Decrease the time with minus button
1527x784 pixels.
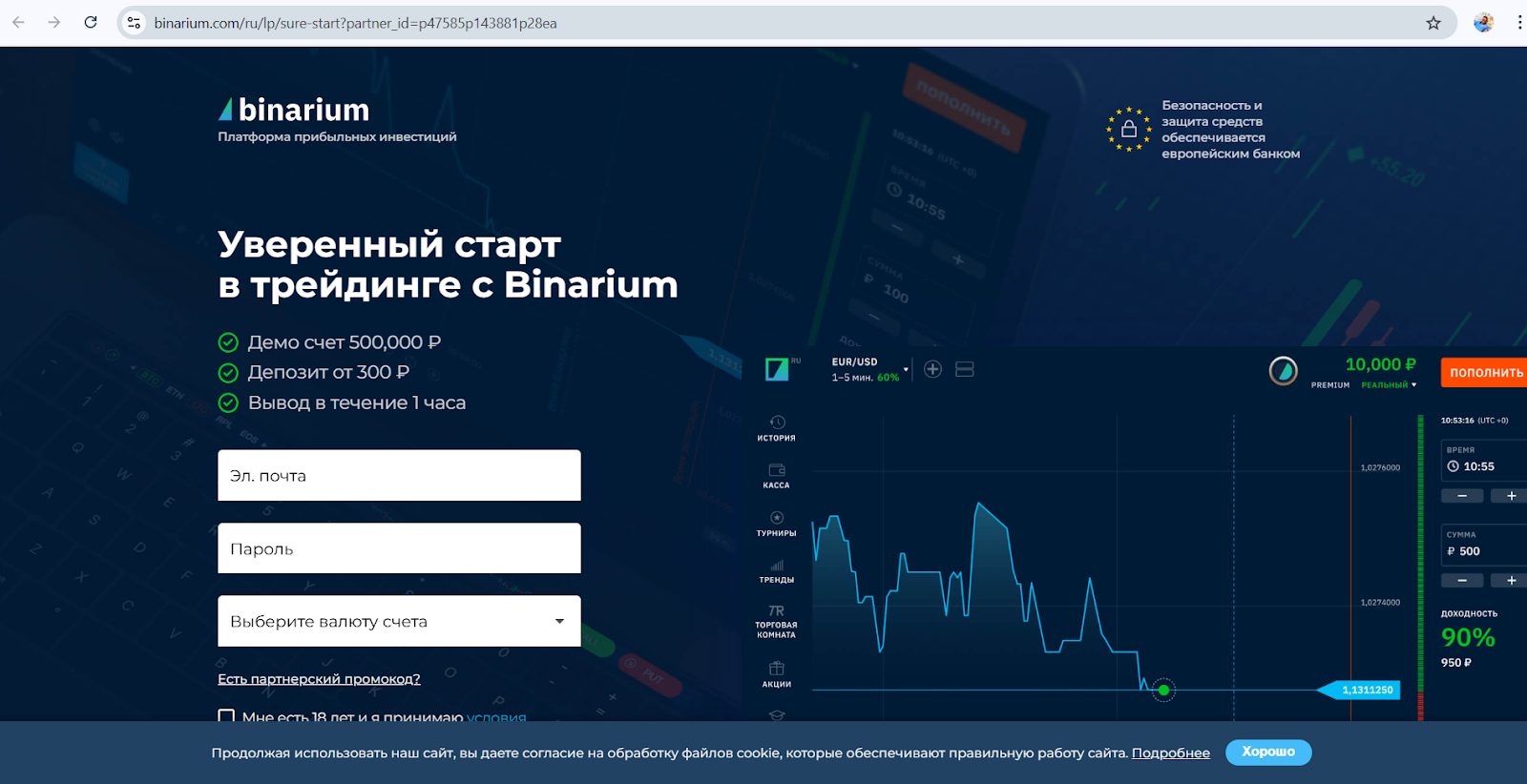[x=1462, y=496]
